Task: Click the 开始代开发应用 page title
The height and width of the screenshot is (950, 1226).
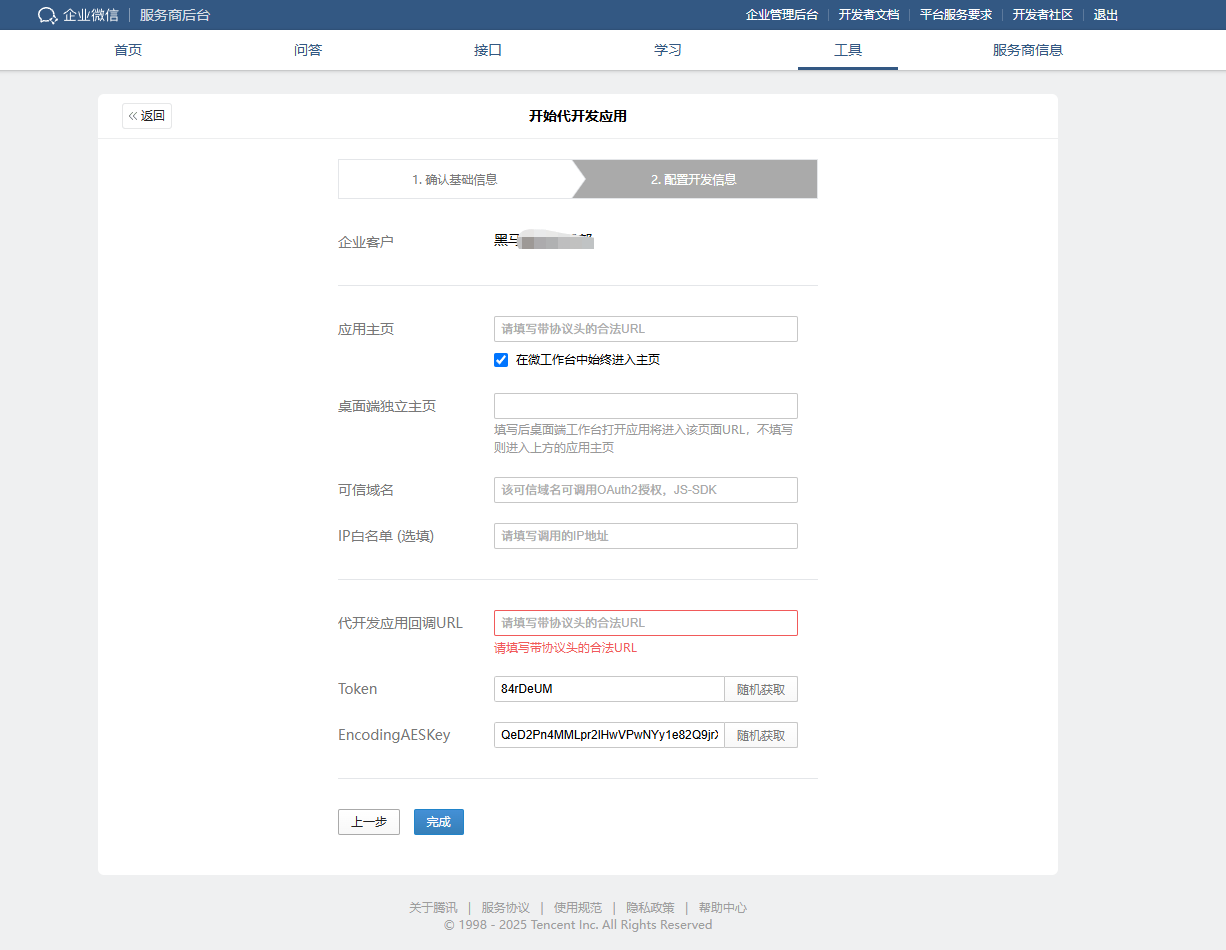Action: click(578, 116)
